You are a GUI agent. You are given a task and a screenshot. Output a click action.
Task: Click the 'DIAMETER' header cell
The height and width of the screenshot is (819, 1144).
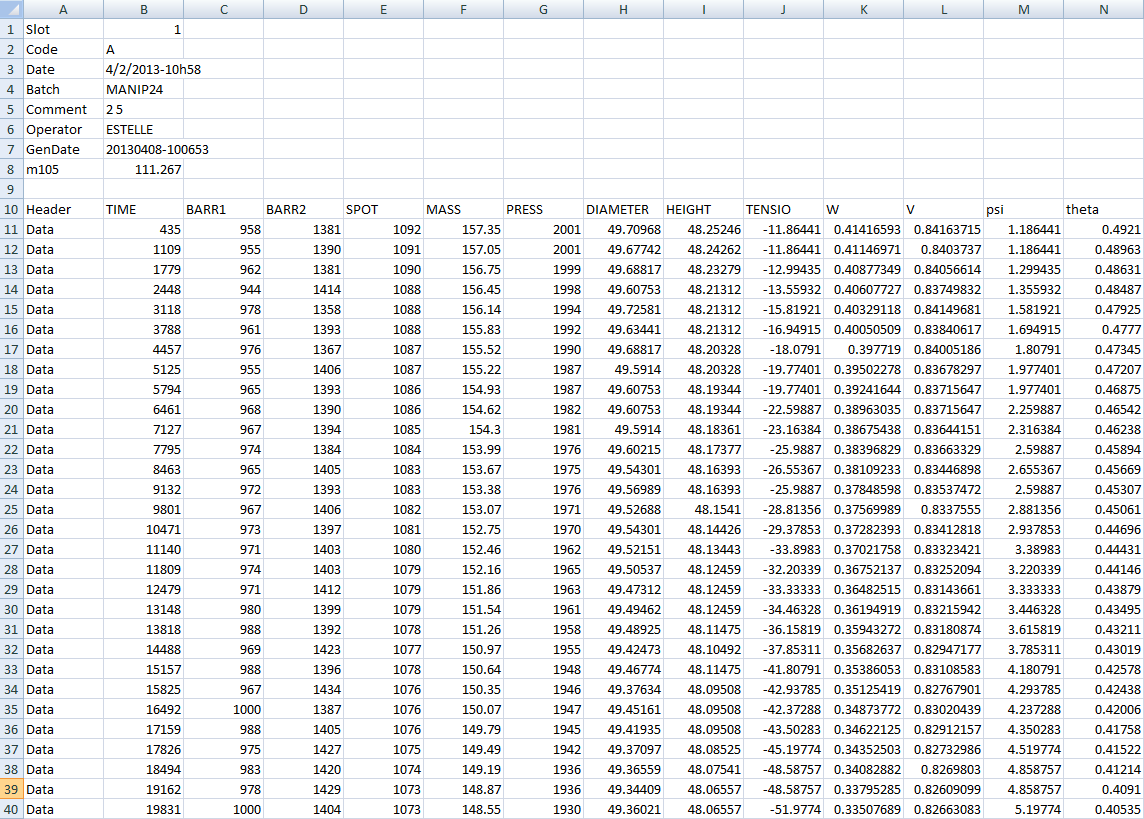(x=623, y=209)
